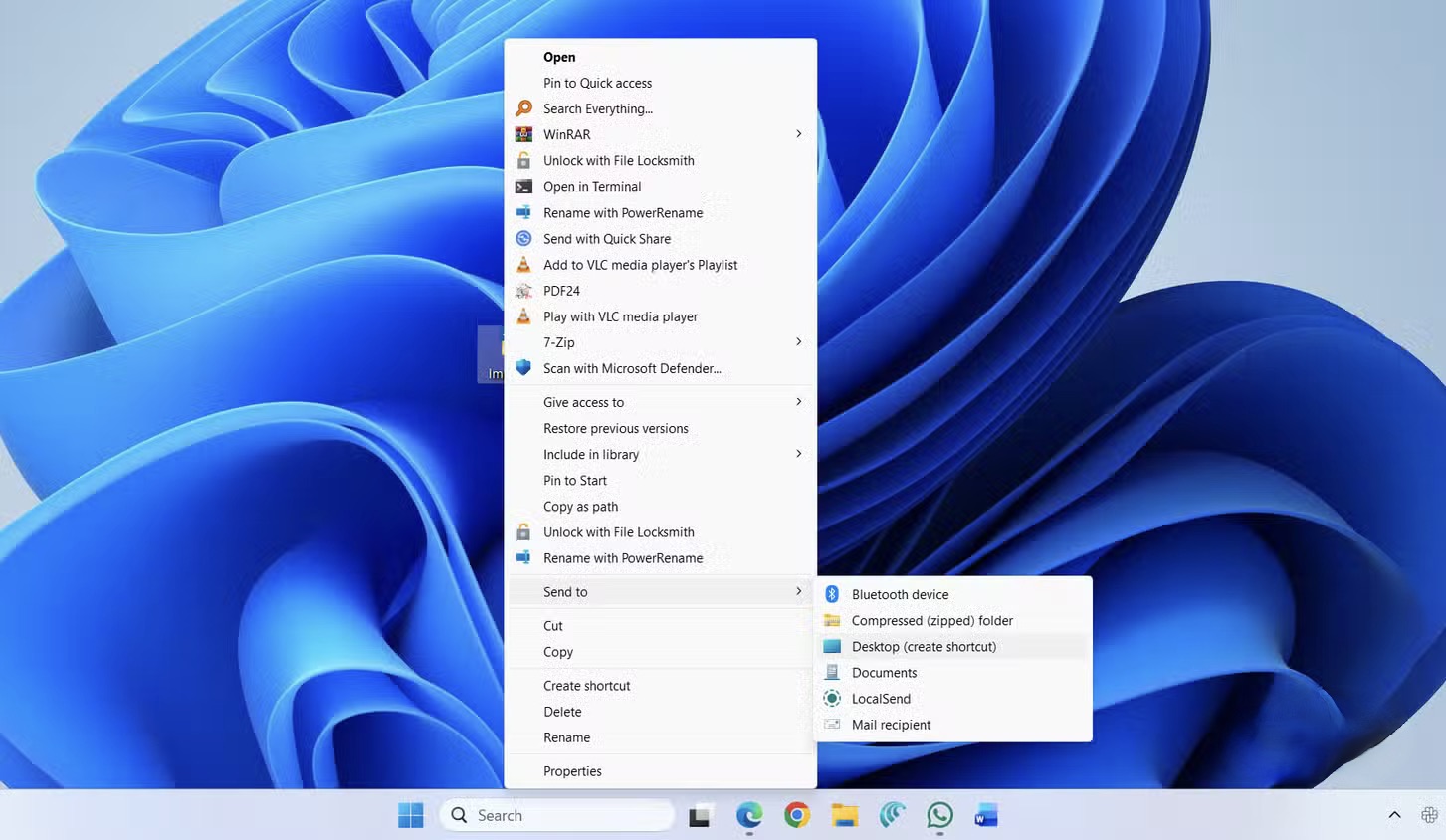Screen dimensions: 1446x840
Task: Open WhatsApp from the taskbar
Action: pyautogui.click(x=938, y=815)
